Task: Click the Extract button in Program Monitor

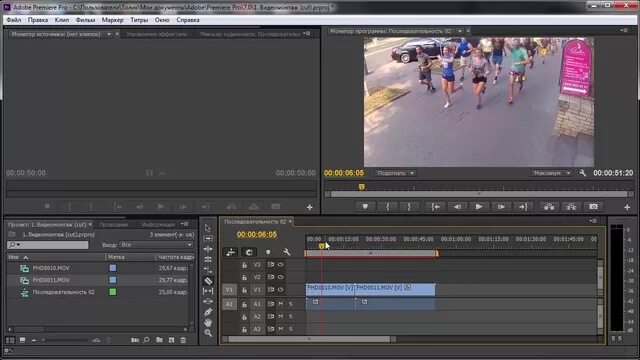Action: [571, 207]
